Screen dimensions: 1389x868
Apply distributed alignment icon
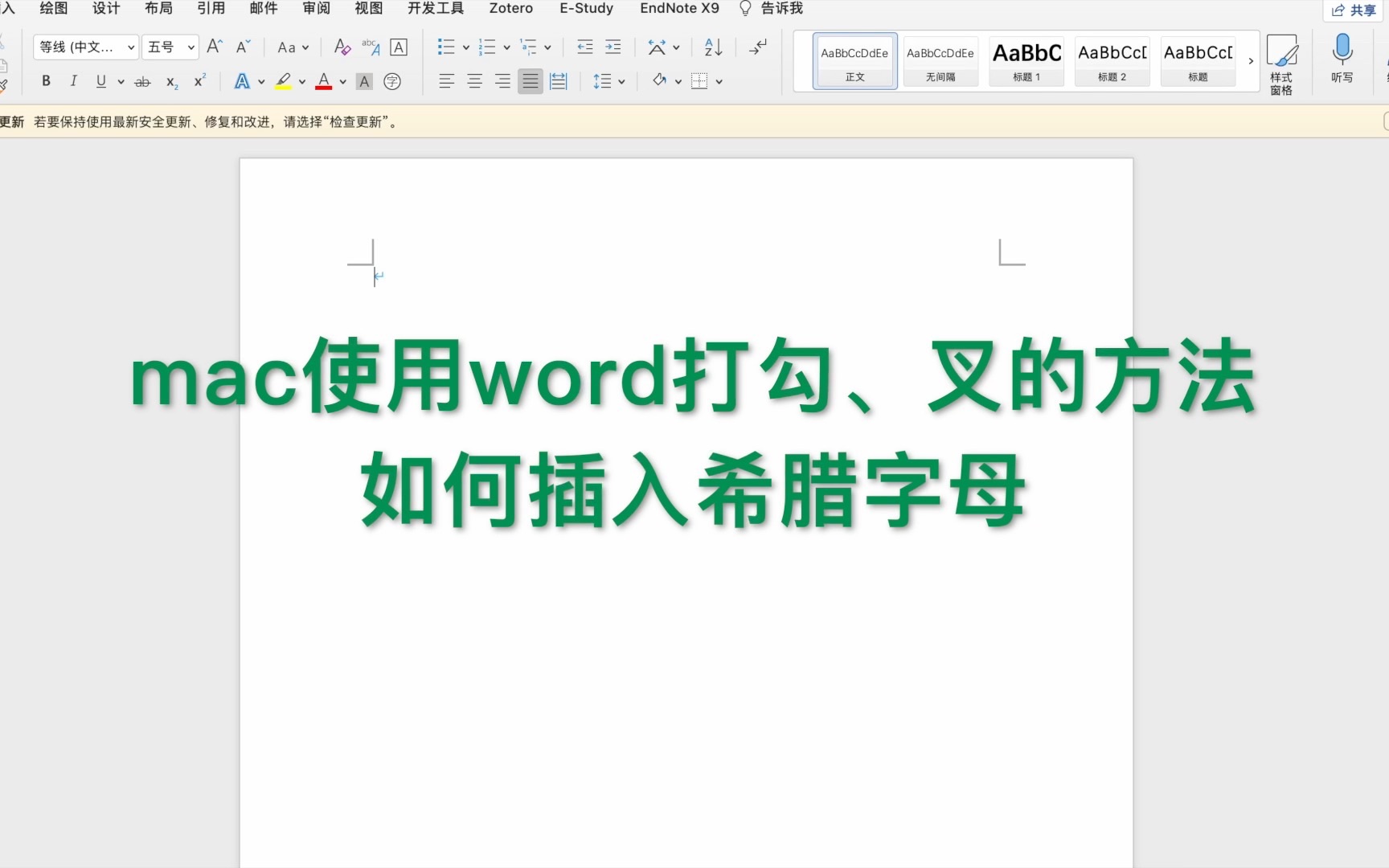point(559,81)
